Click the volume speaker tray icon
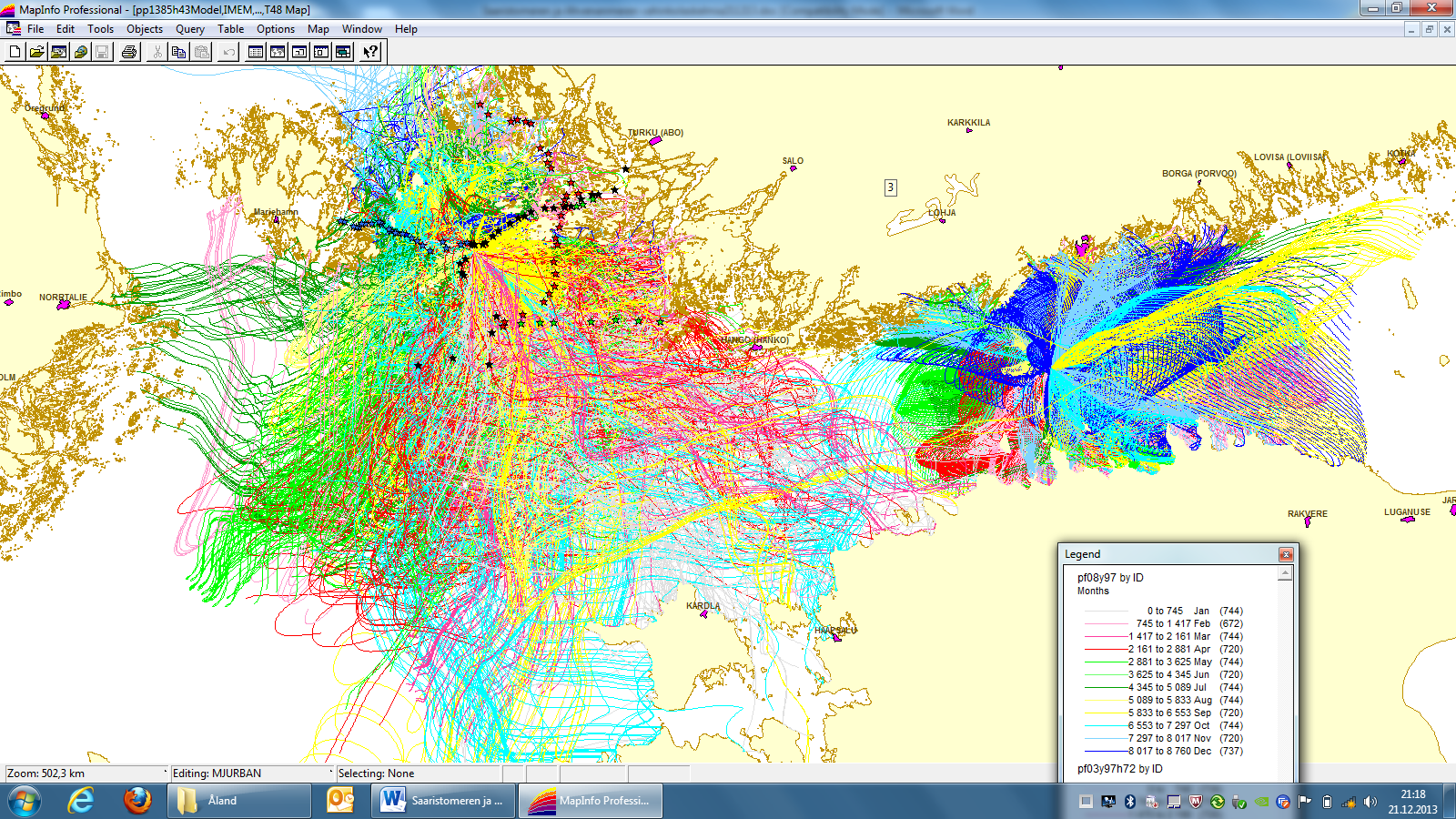 tap(1370, 802)
